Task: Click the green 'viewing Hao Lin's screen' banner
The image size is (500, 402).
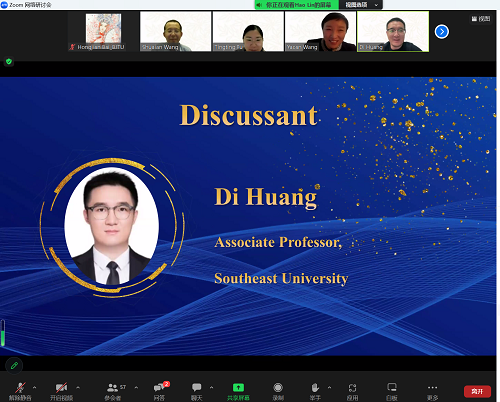Action: [x=297, y=5]
